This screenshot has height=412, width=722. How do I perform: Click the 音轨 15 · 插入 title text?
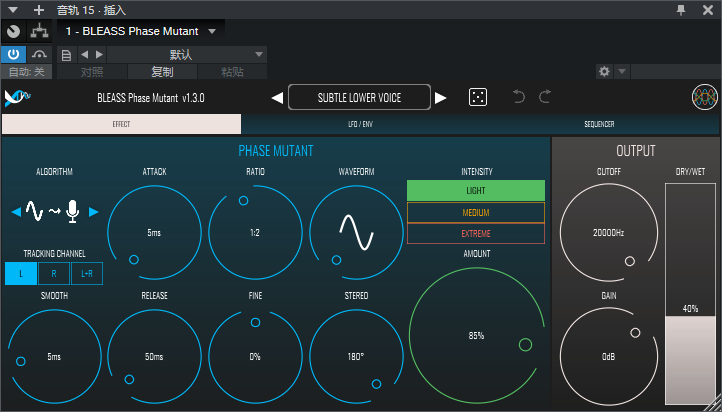[91, 10]
